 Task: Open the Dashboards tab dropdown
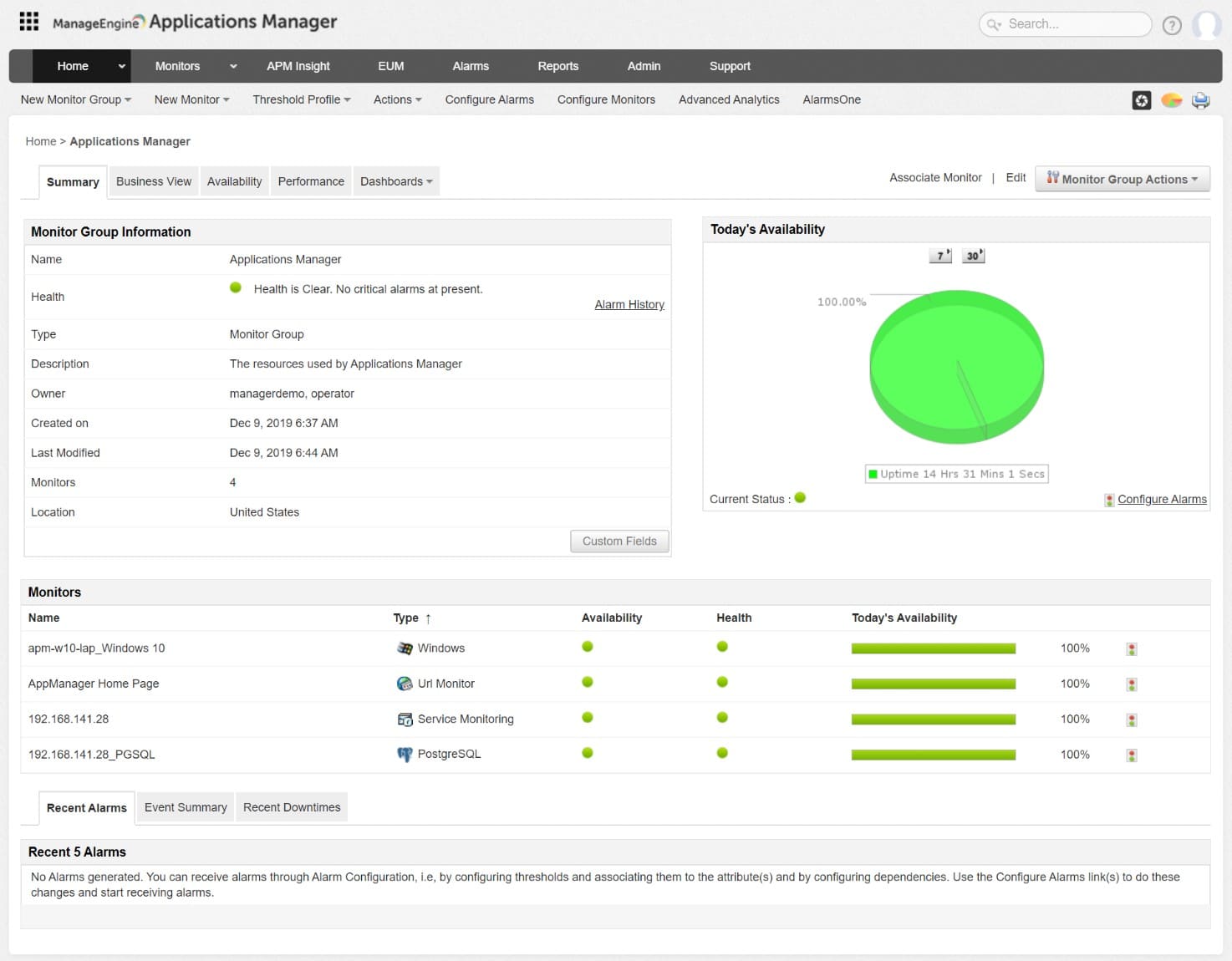(x=396, y=181)
